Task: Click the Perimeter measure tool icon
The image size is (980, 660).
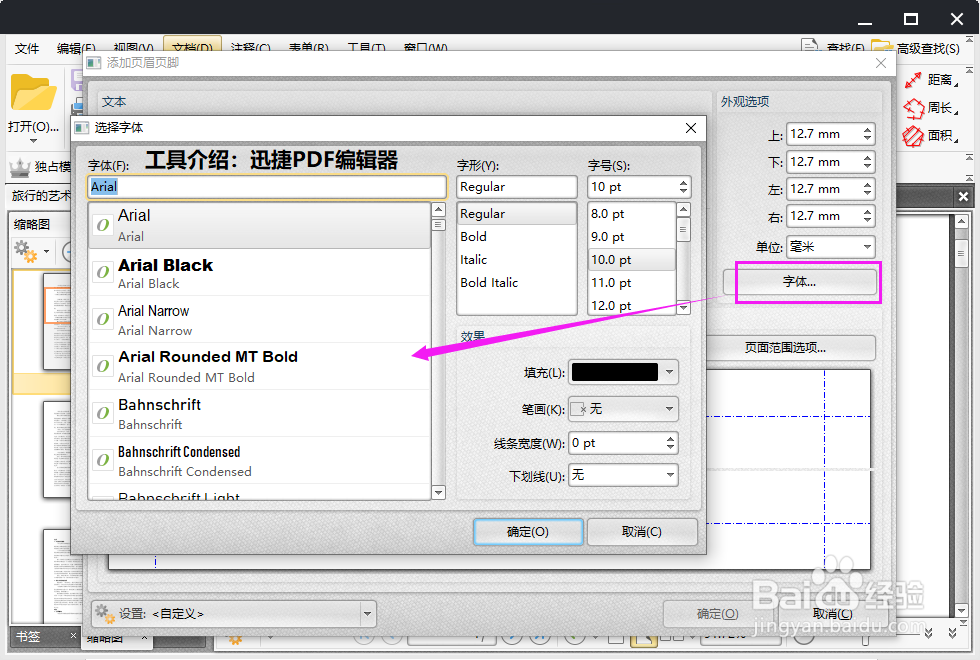Action: (913, 108)
